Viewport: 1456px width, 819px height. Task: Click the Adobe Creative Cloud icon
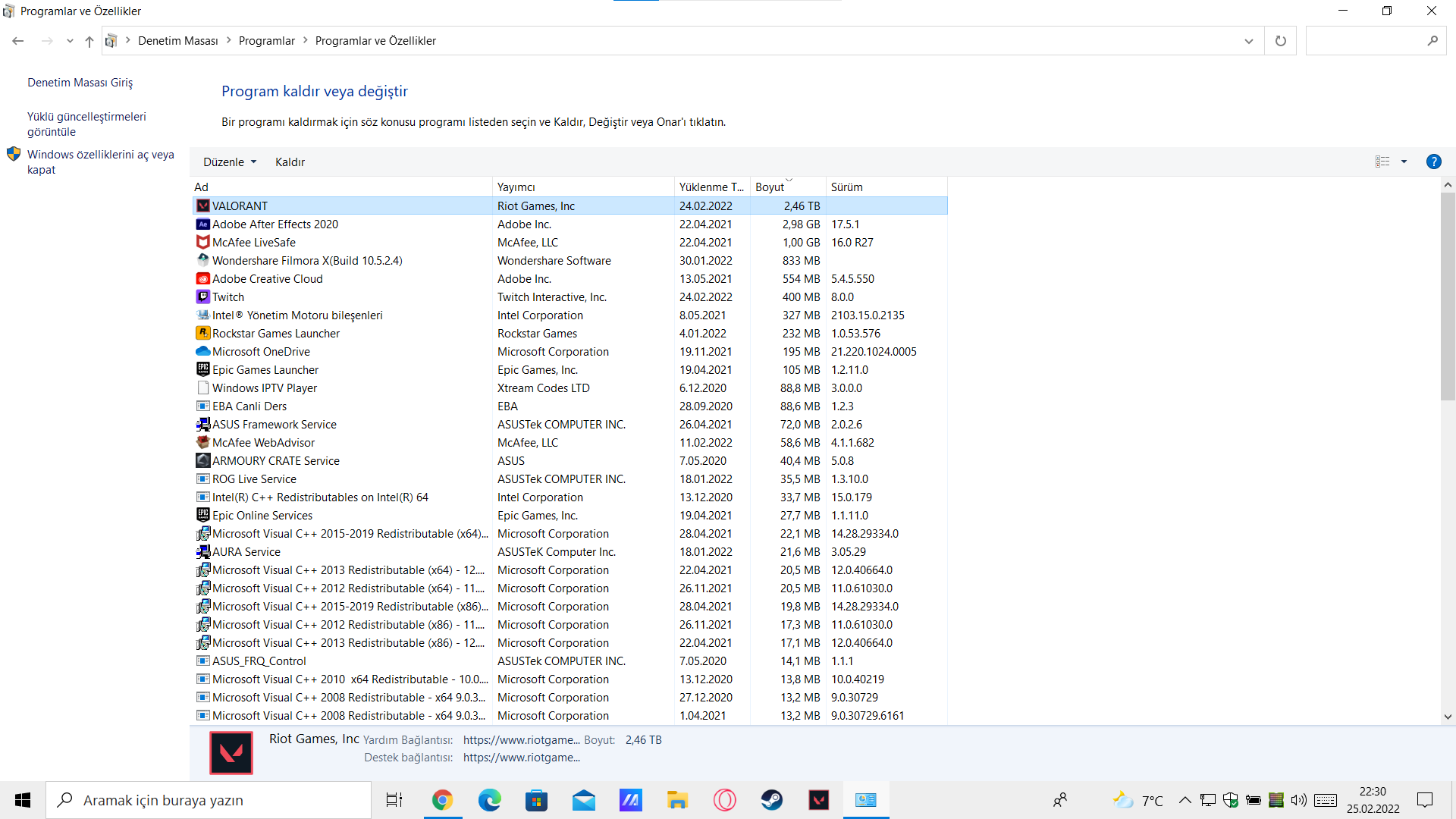(202, 278)
